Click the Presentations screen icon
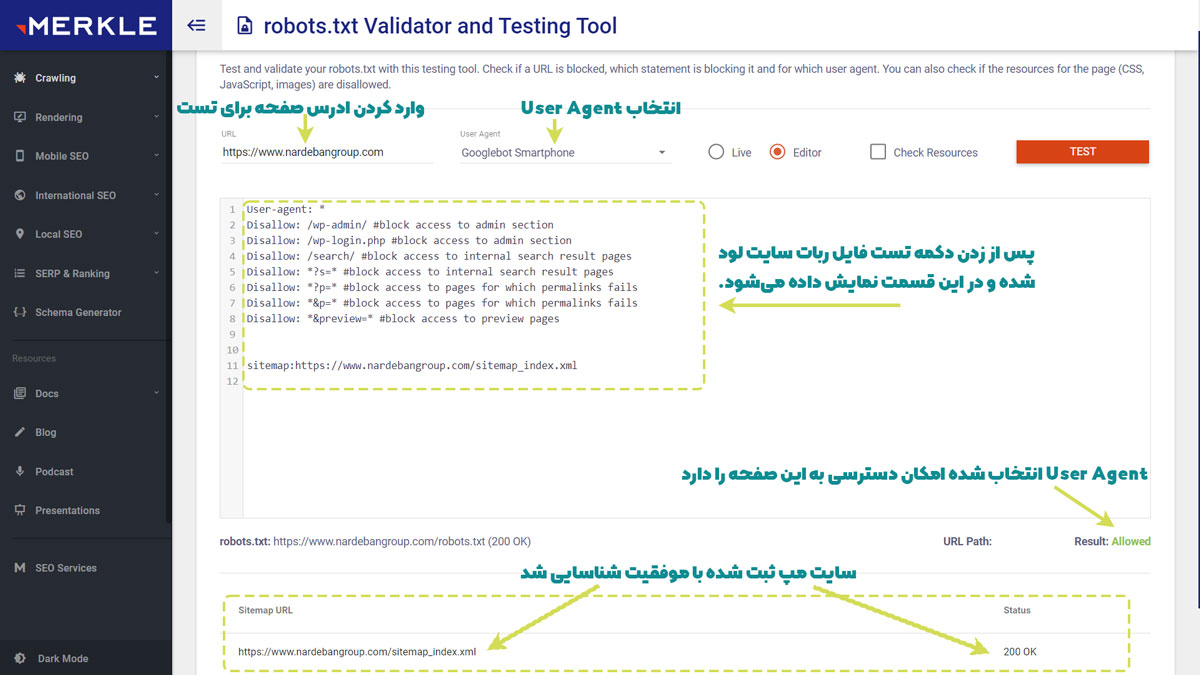This screenshot has width=1200, height=675. [x=20, y=510]
